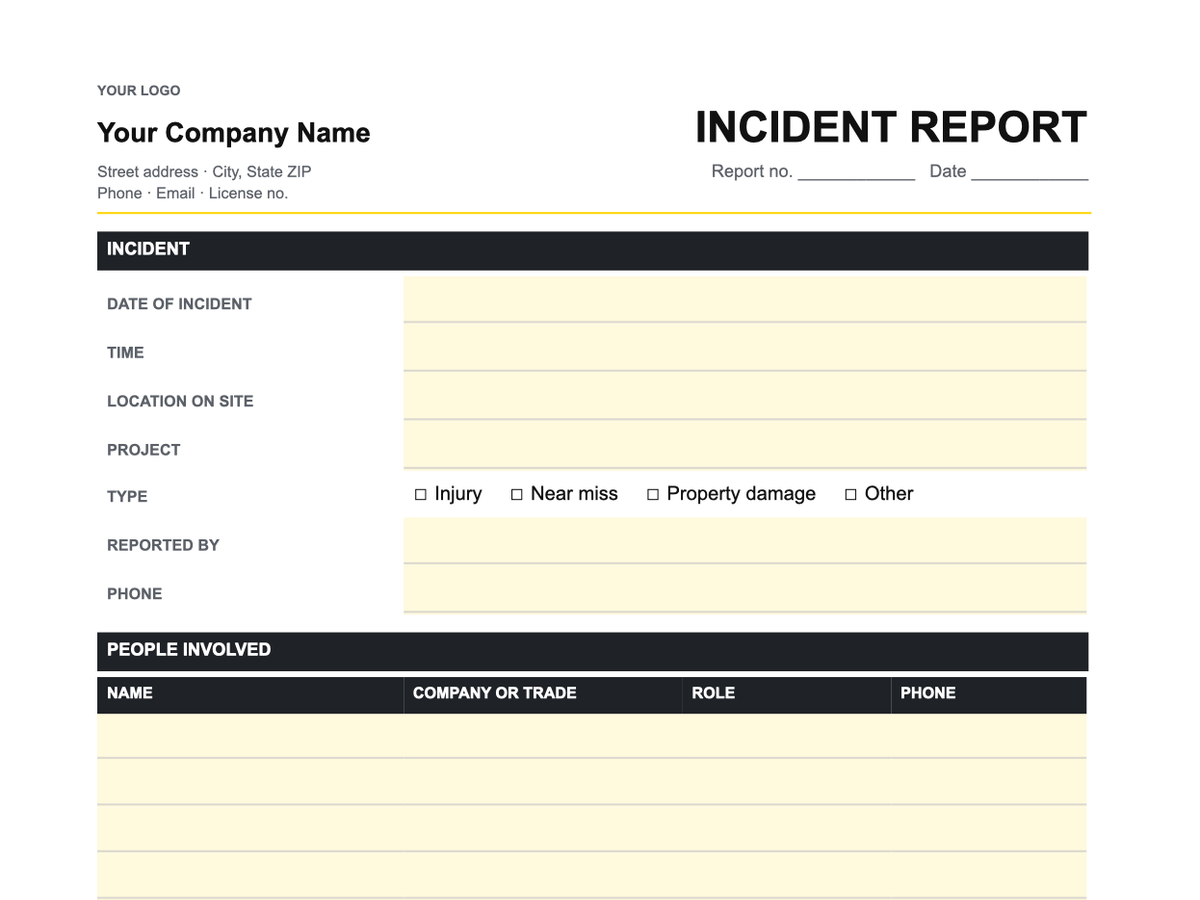The height and width of the screenshot is (900, 1200).
Task: Click 'Phone · Email · License no.' line
Action: pyautogui.click(x=193, y=193)
